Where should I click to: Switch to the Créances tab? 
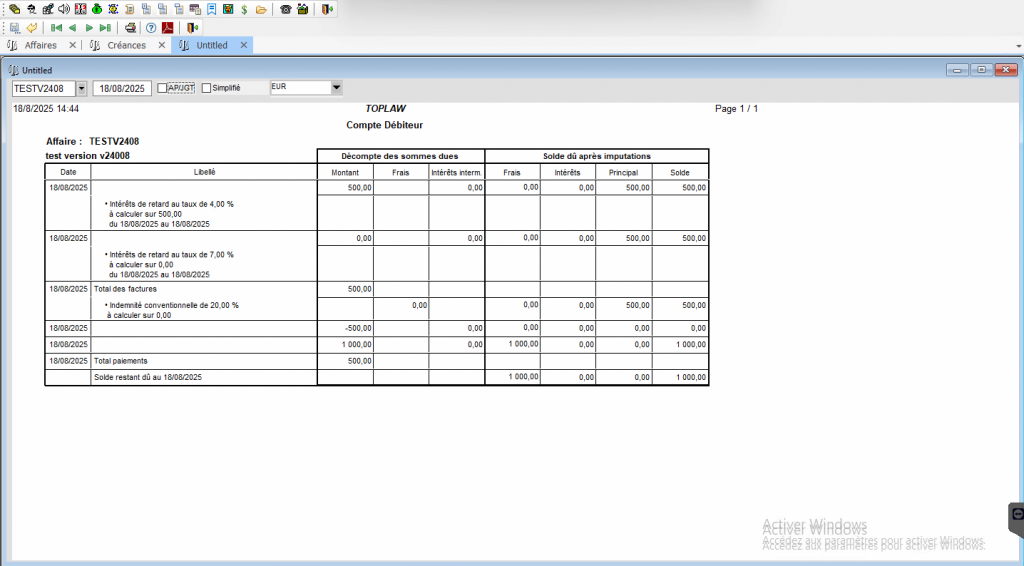tap(127, 45)
